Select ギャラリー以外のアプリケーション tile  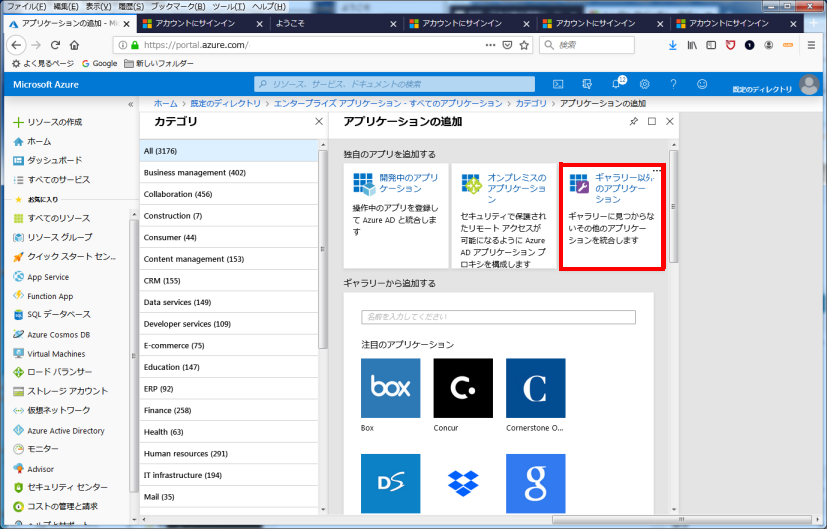pyautogui.click(x=612, y=216)
